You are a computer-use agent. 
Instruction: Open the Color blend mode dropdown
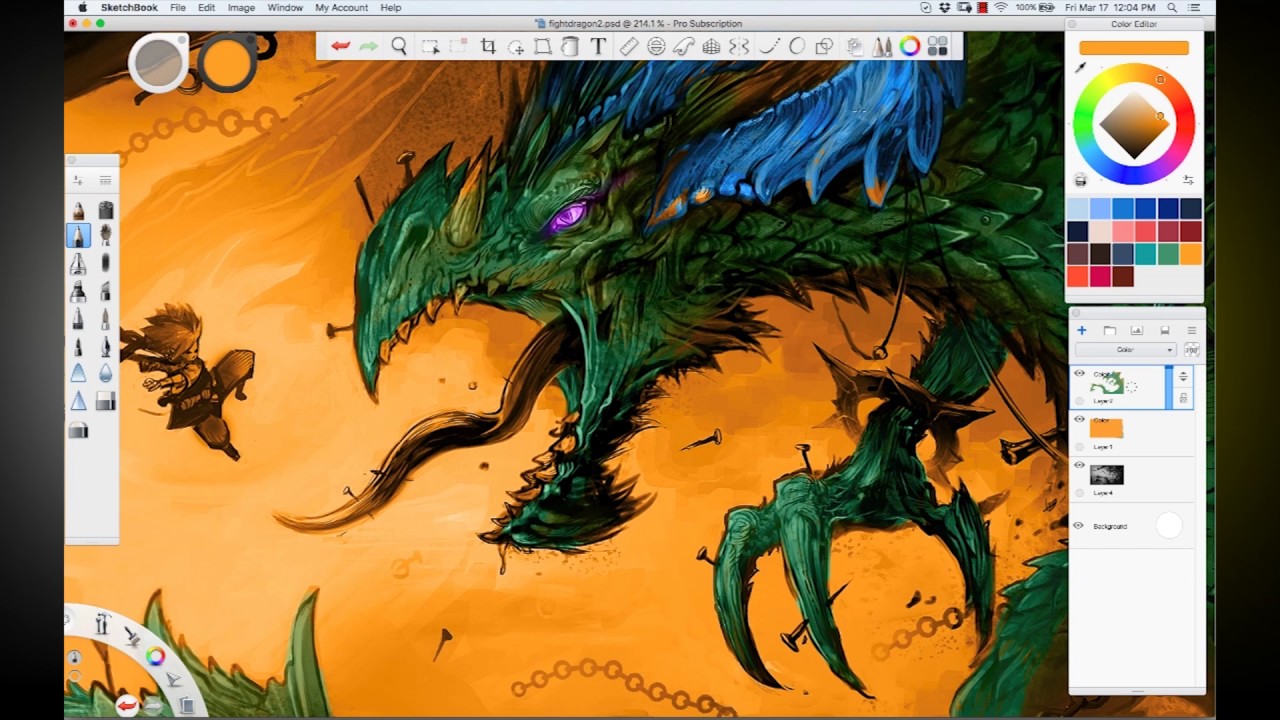coord(1126,350)
